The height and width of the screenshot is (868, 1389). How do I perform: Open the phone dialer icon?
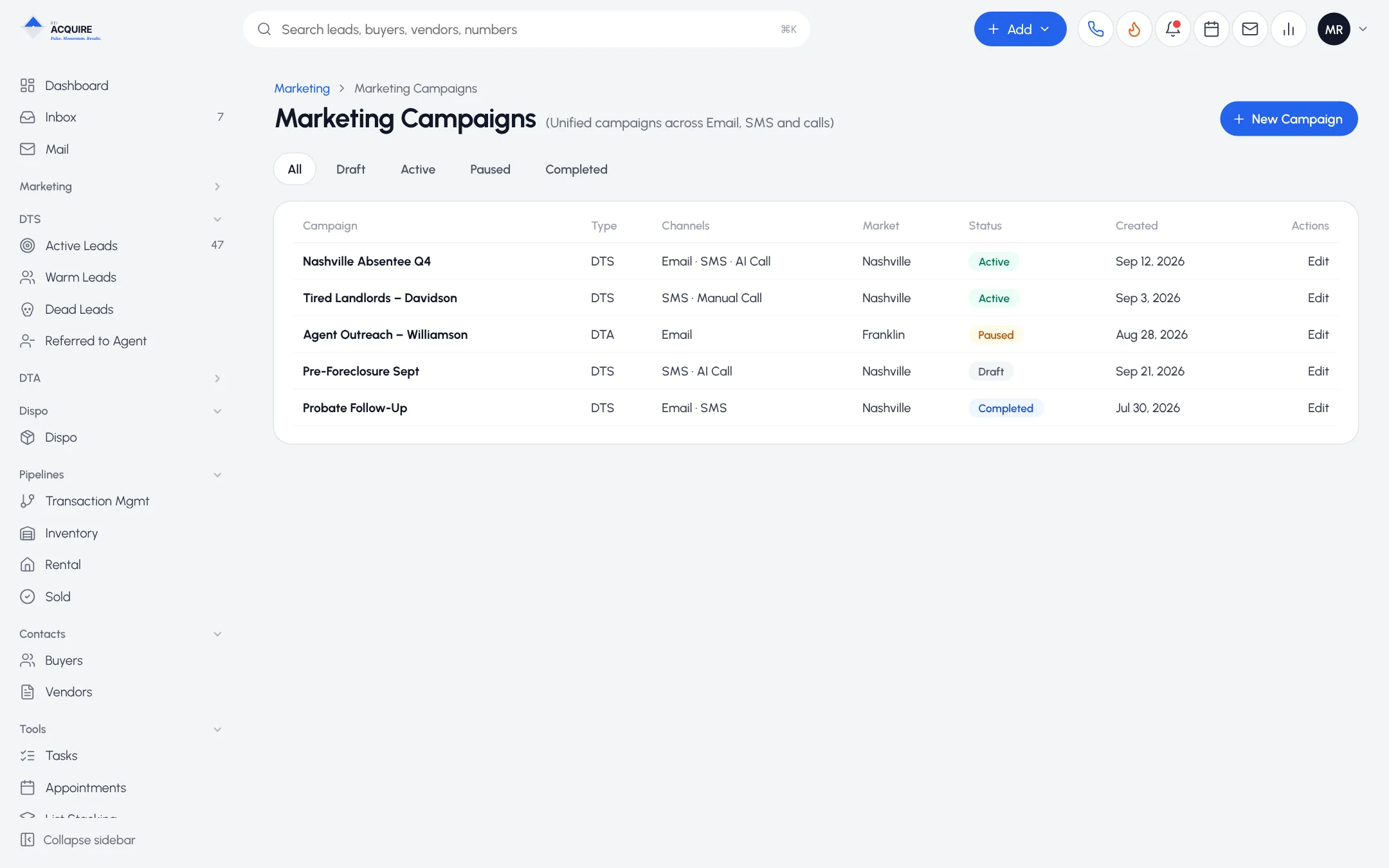(1095, 29)
